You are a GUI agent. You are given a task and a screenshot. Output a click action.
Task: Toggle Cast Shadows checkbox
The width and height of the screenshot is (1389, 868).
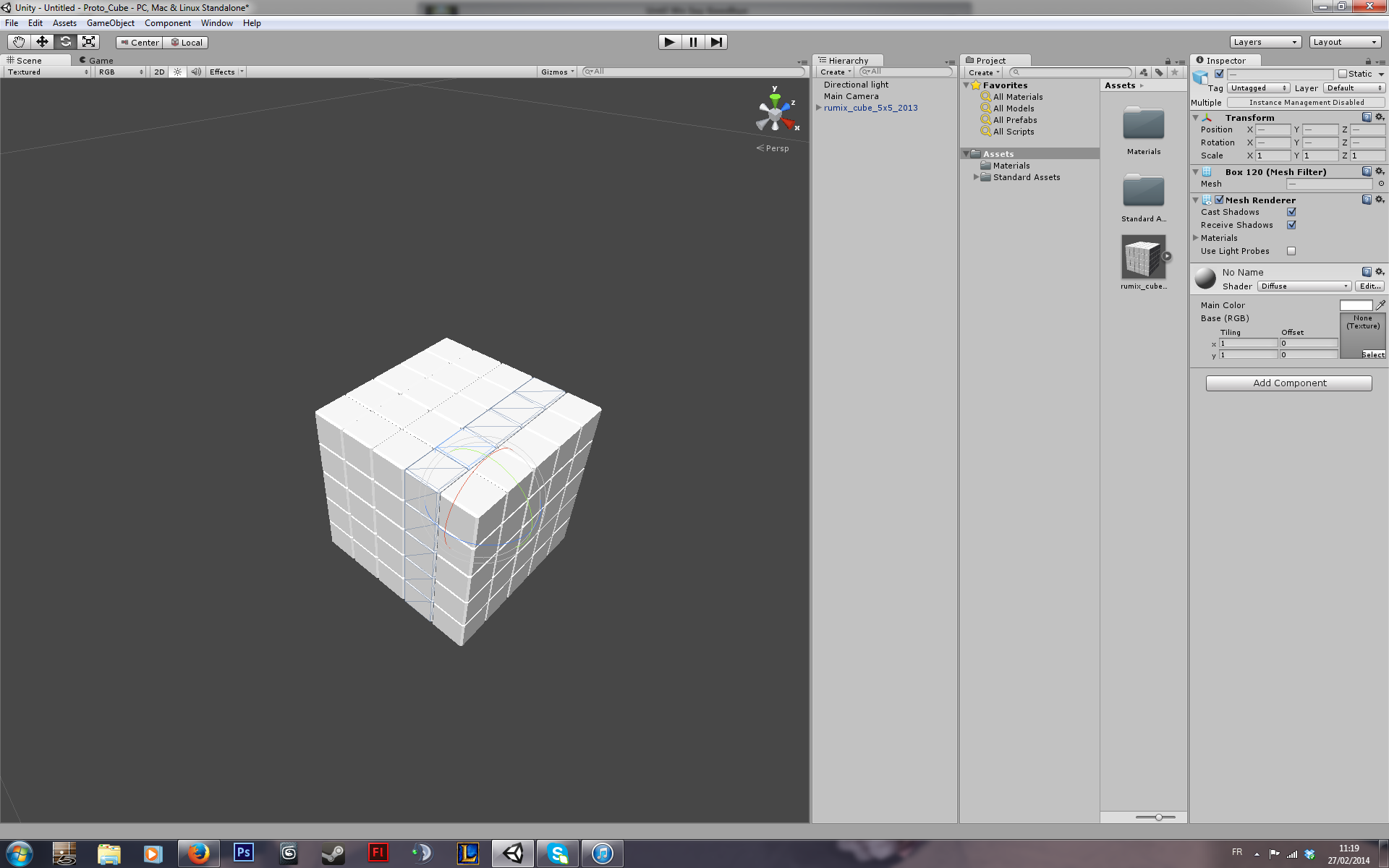(x=1291, y=212)
